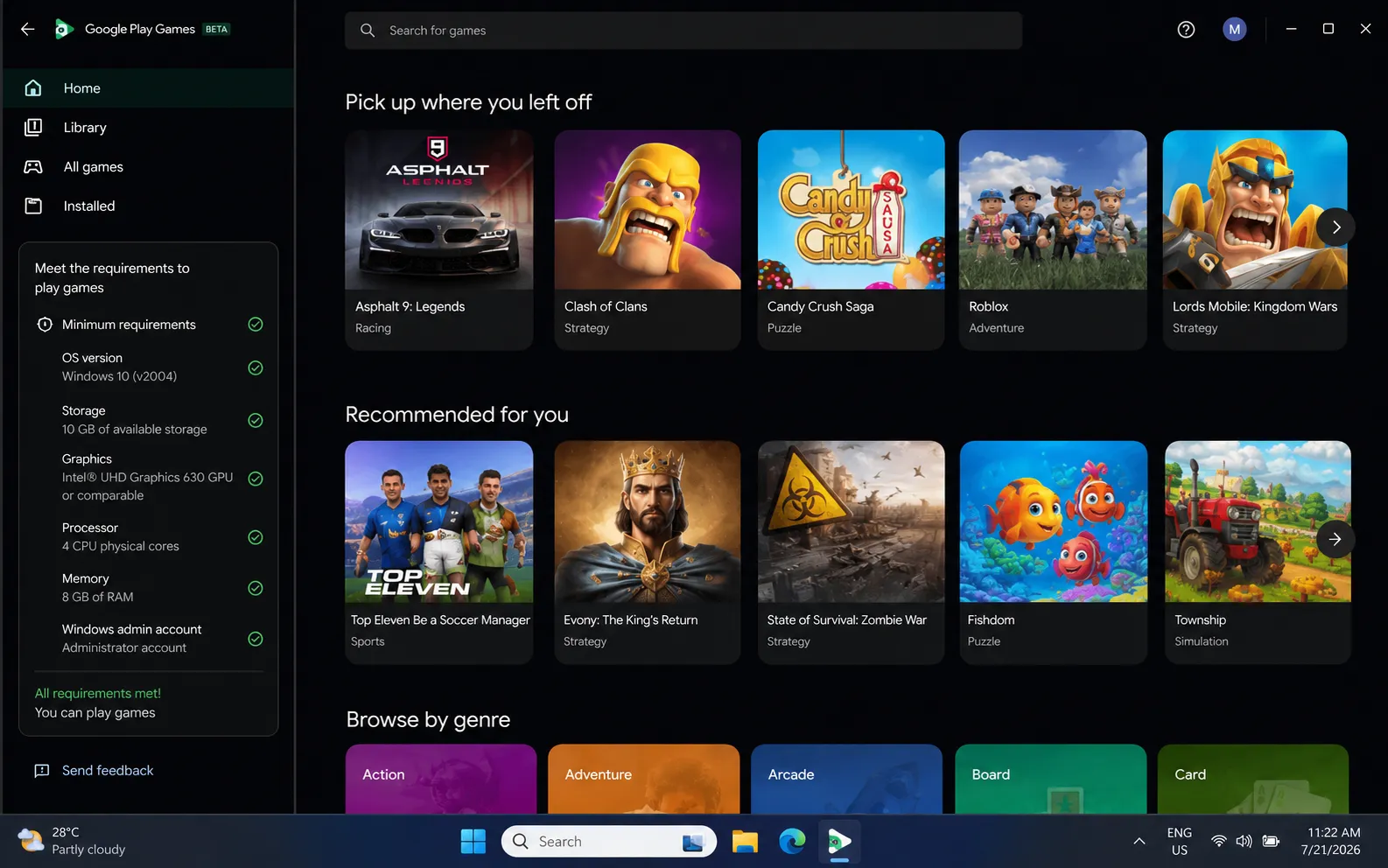Click the ENG US language indicator
The width and height of the screenshot is (1388, 868).
[1179, 842]
